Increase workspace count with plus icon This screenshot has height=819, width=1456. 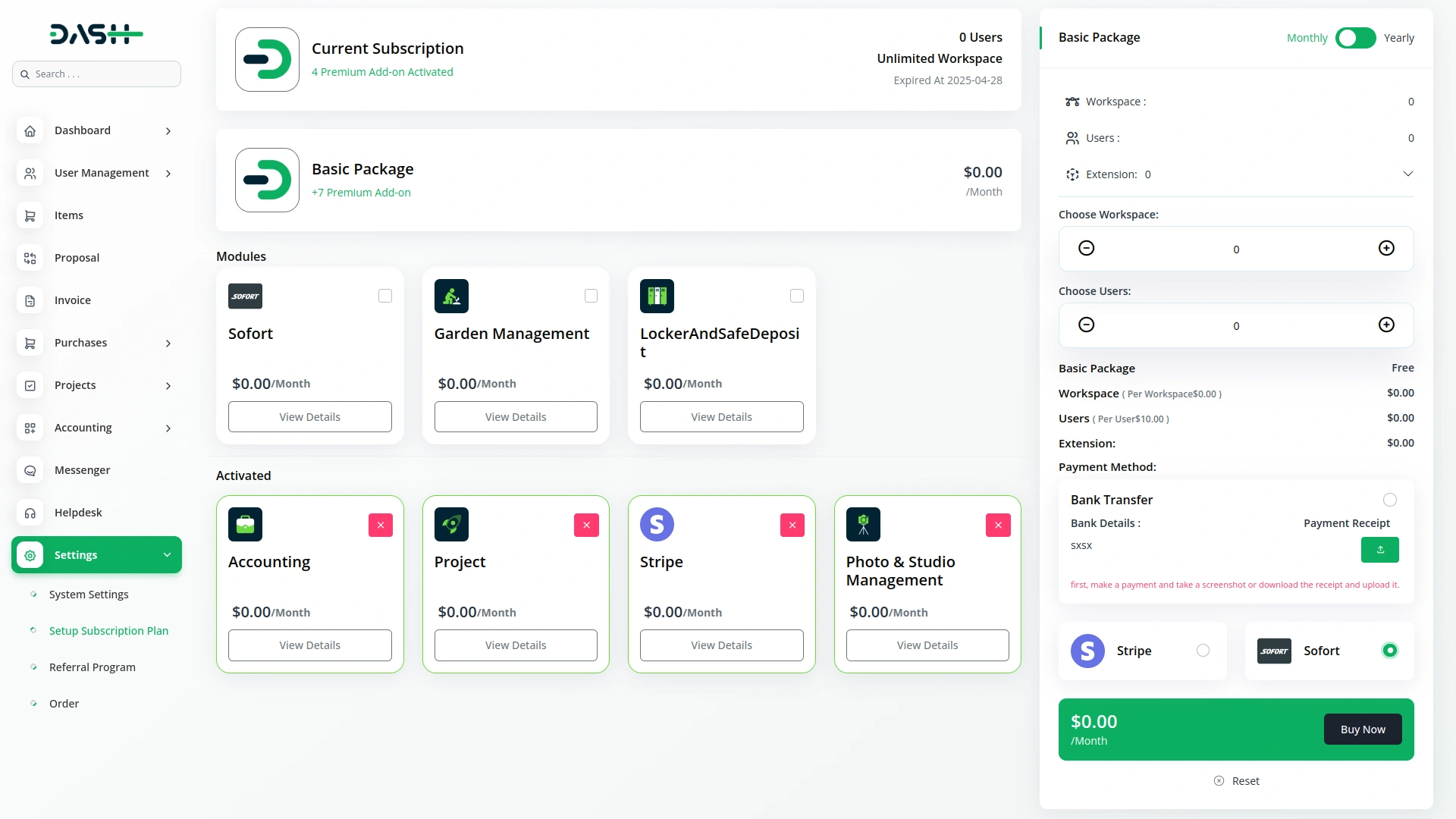(1385, 249)
